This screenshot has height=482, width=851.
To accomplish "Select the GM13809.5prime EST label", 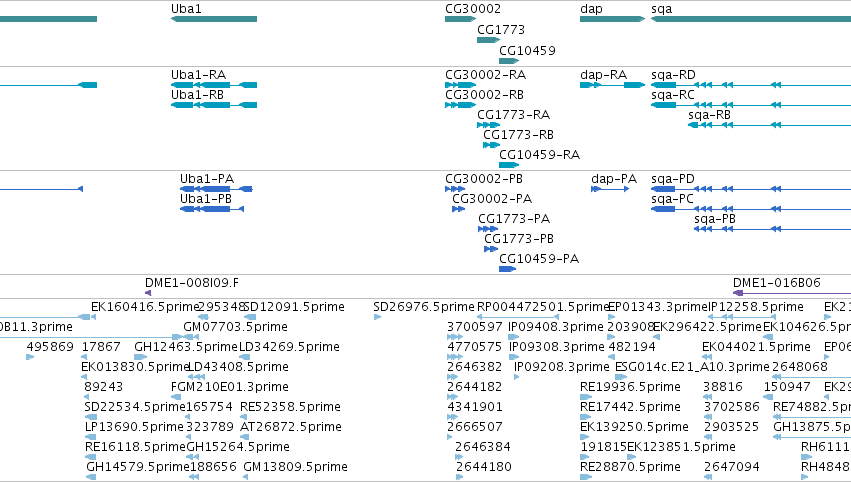I will [295, 467].
